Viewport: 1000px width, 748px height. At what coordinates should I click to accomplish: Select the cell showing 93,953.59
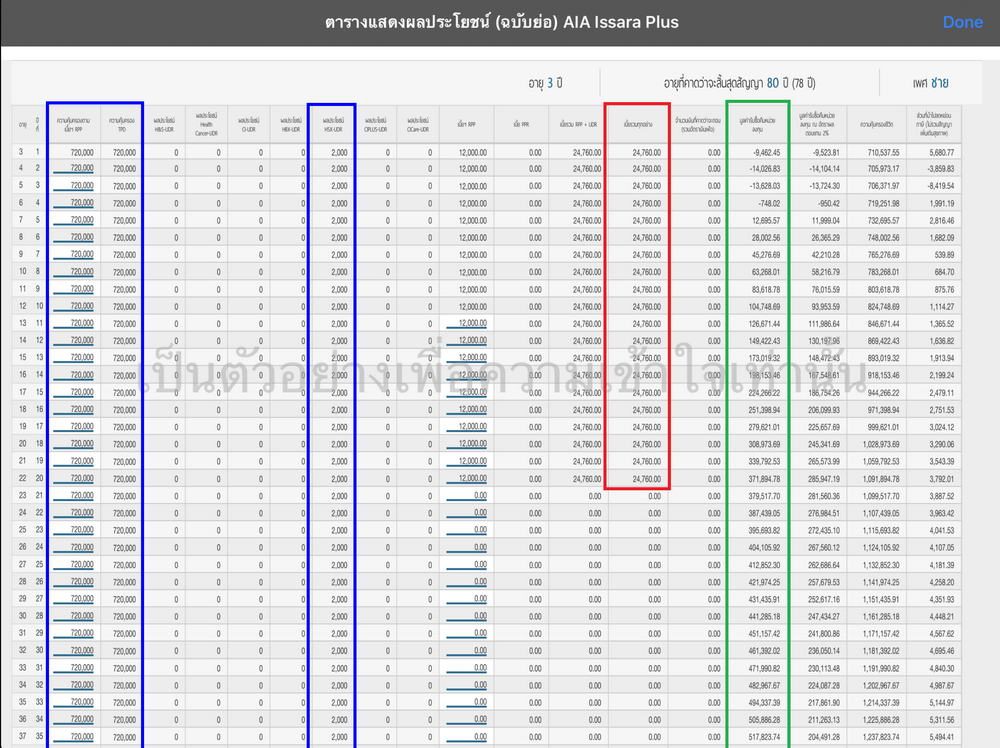pos(826,307)
